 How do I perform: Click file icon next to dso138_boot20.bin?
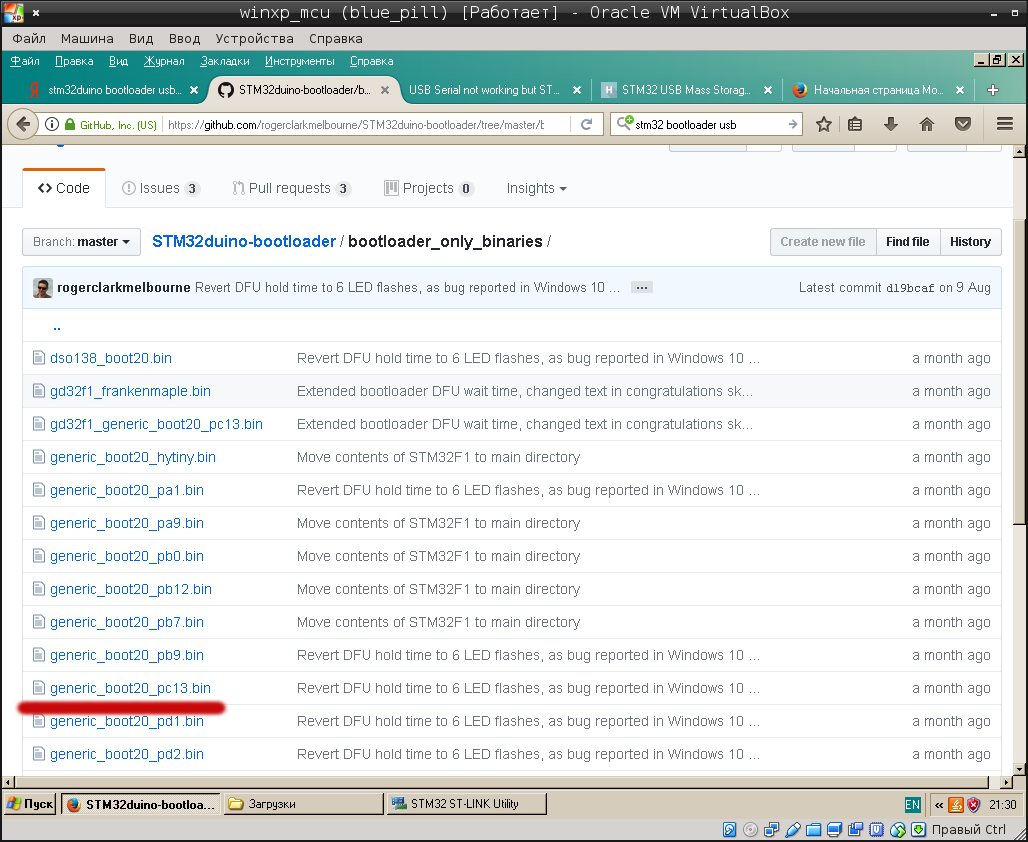pyautogui.click(x=39, y=358)
